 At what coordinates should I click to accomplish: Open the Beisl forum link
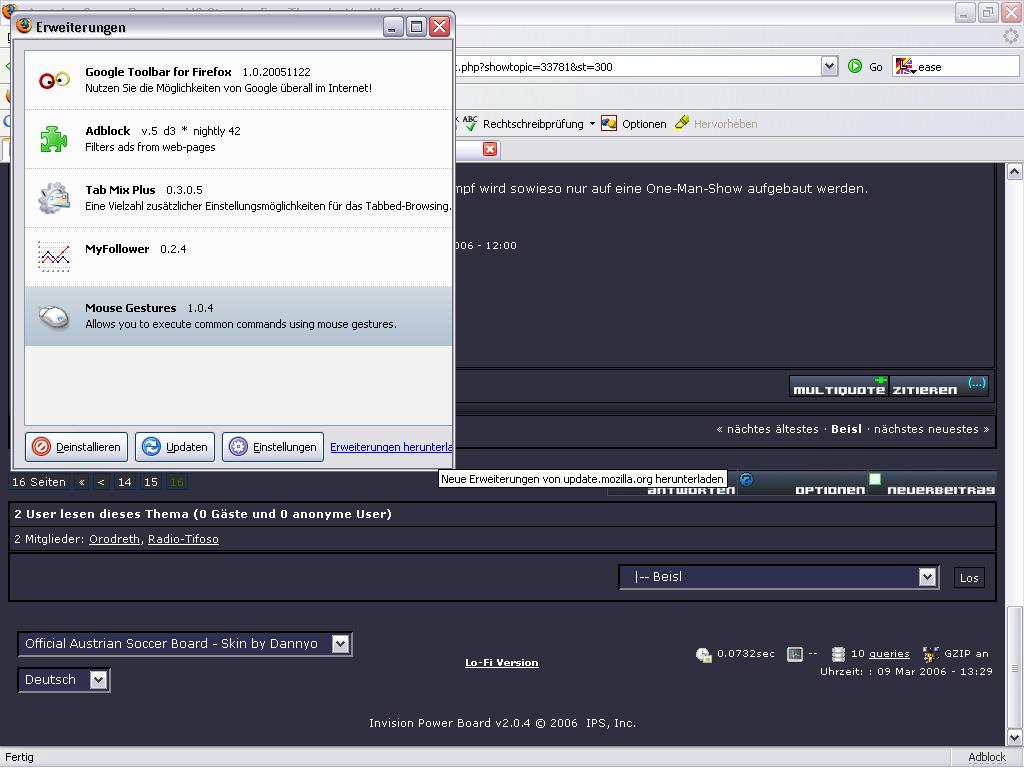pyautogui.click(x=846, y=429)
